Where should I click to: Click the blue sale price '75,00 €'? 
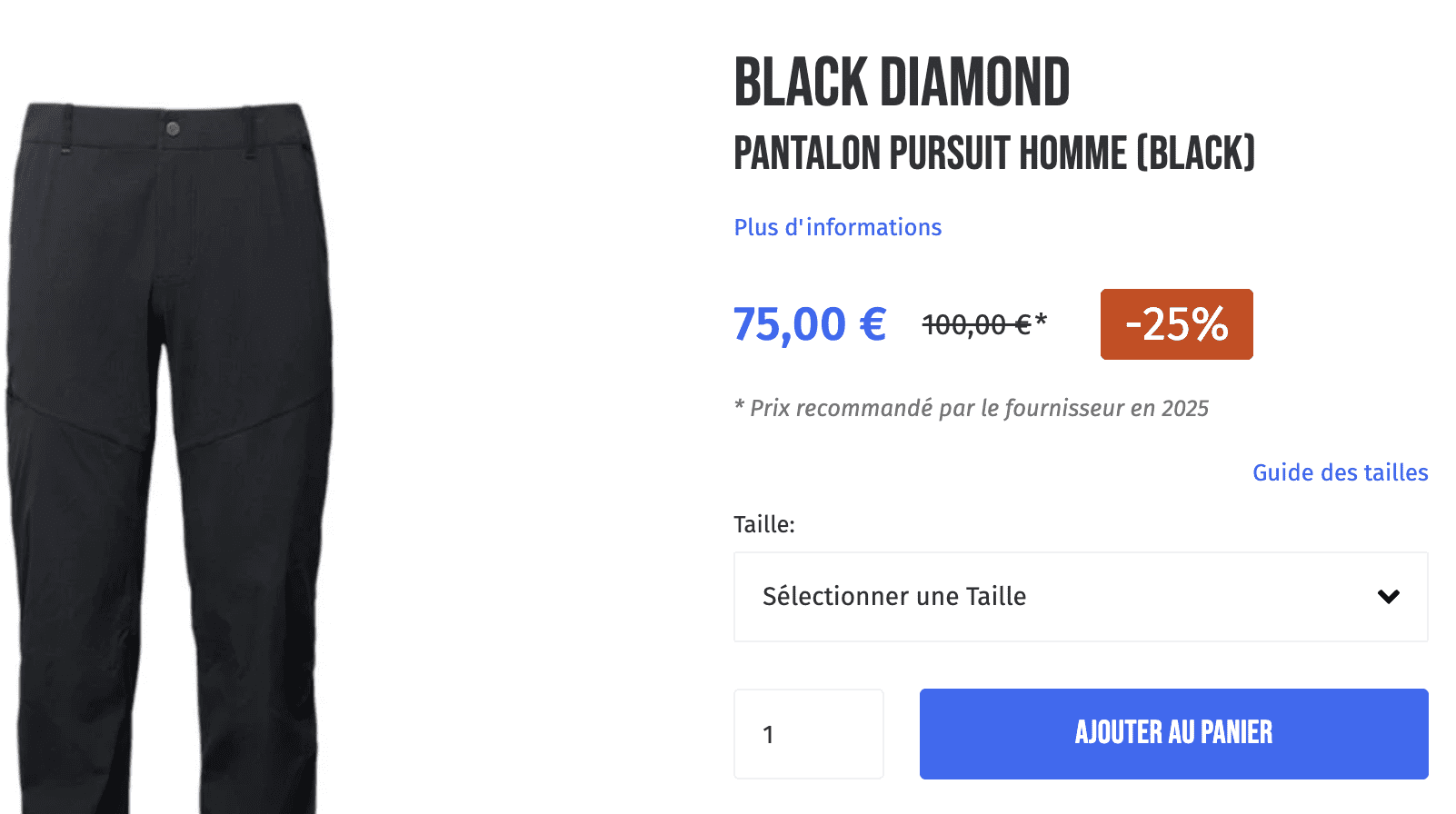[x=809, y=323]
